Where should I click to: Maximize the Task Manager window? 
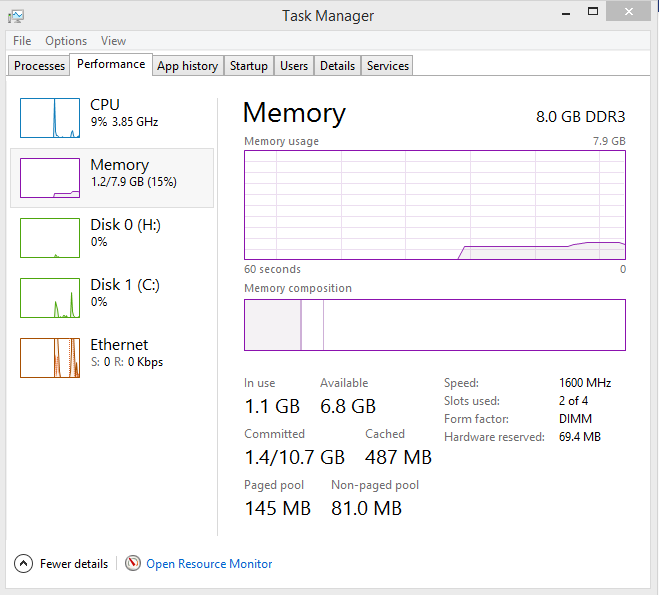coord(593,12)
